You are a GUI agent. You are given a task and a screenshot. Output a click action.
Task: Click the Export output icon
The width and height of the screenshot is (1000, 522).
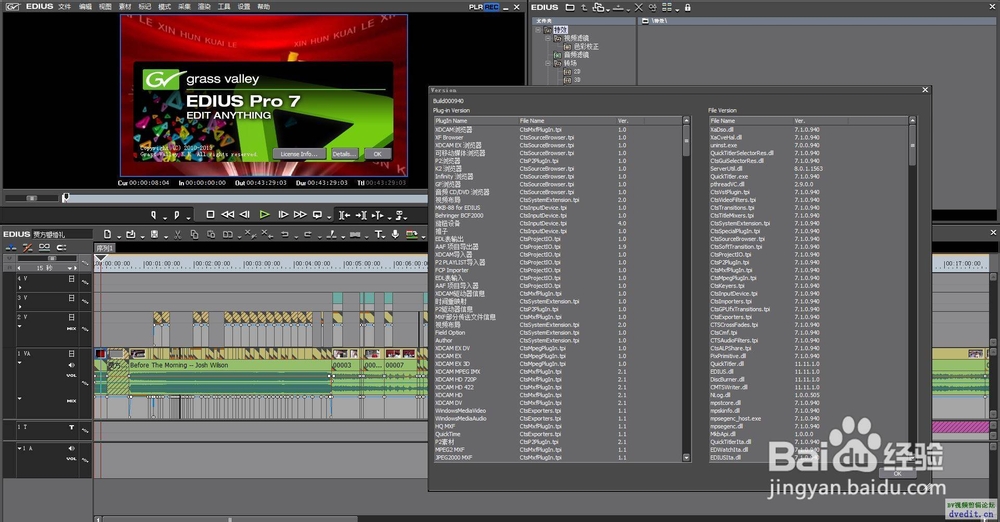point(411,235)
